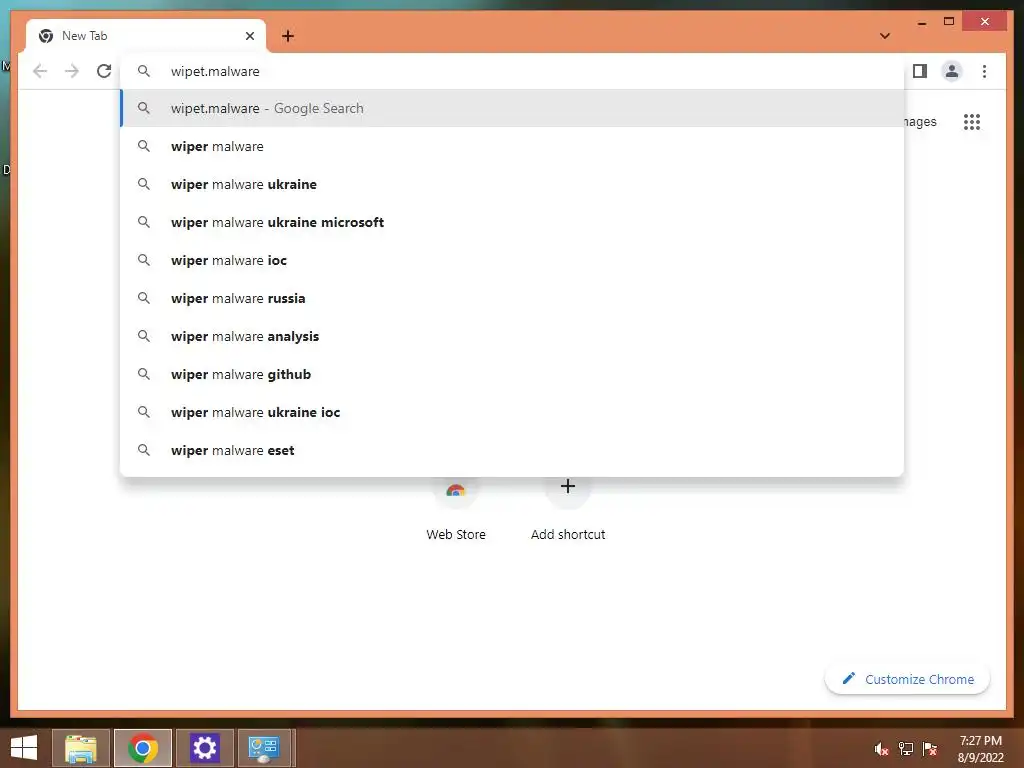Minimize the Chrome window
The width and height of the screenshot is (1024, 768).
pos(922,22)
